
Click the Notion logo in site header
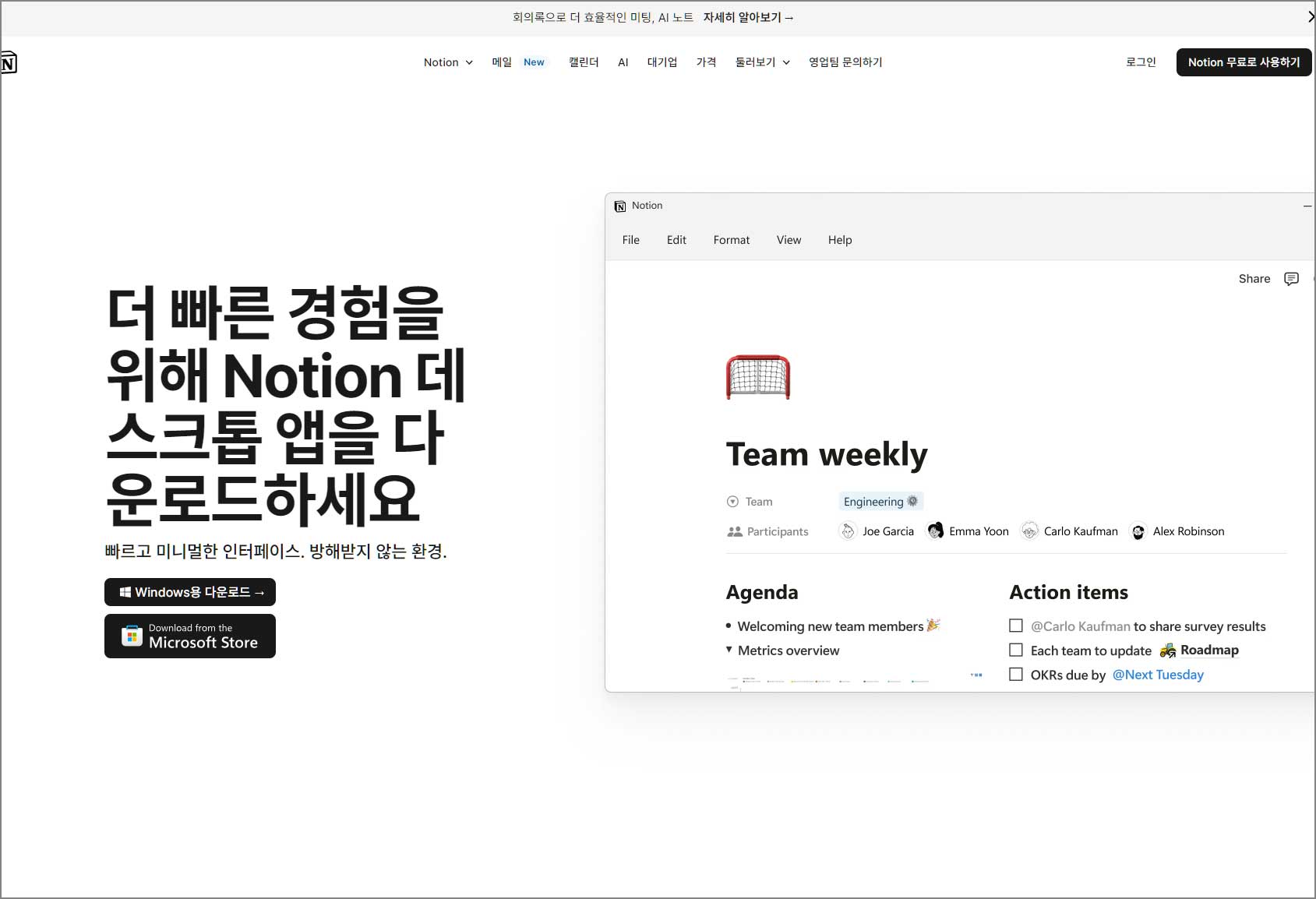9,62
